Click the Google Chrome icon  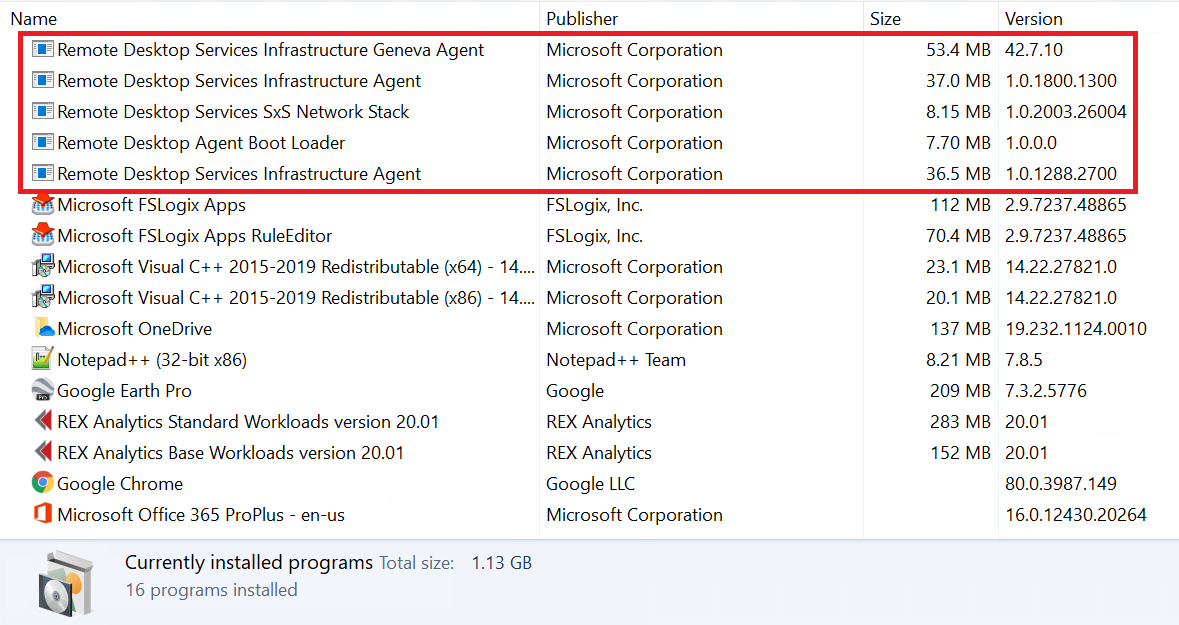(x=43, y=483)
